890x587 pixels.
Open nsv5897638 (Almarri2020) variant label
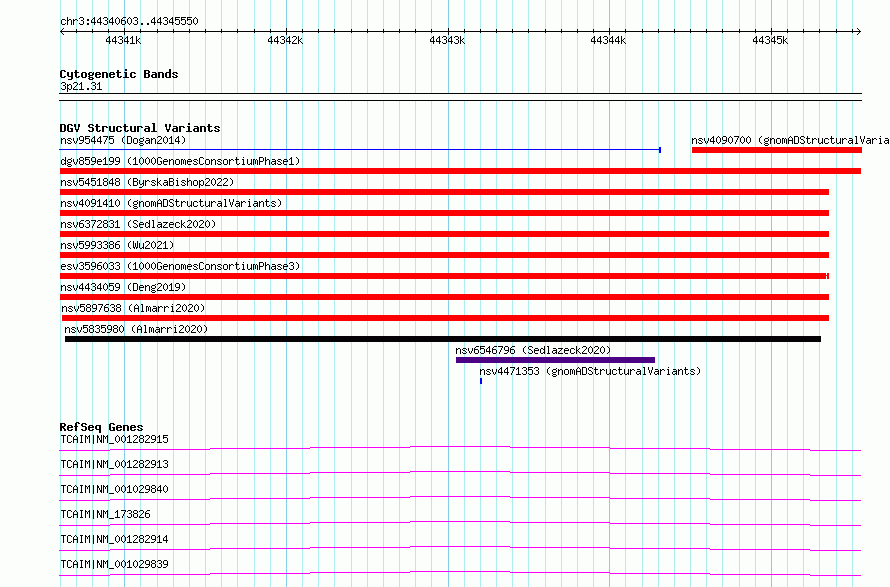click(133, 308)
